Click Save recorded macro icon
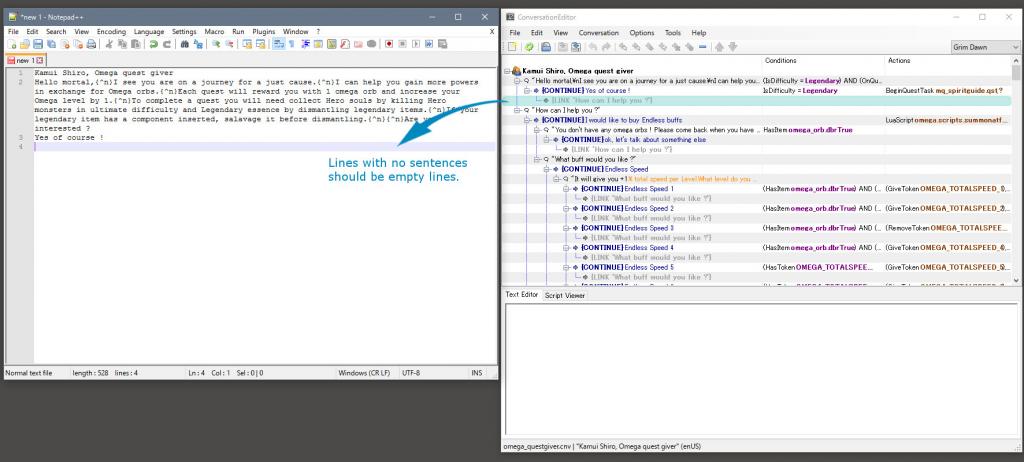Viewport: 1024px width, 462px height. click(442, 44)
